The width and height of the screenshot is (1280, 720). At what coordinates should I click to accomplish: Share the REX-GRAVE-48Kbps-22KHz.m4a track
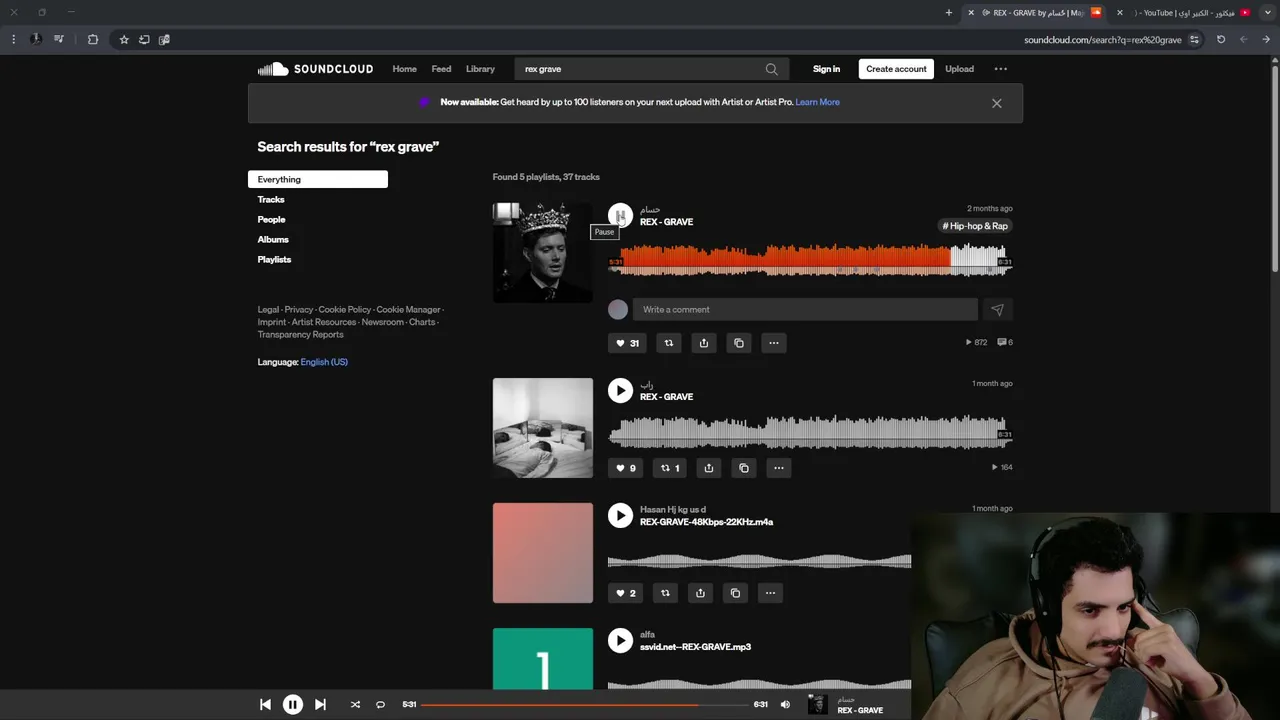(x=700, y=593)
